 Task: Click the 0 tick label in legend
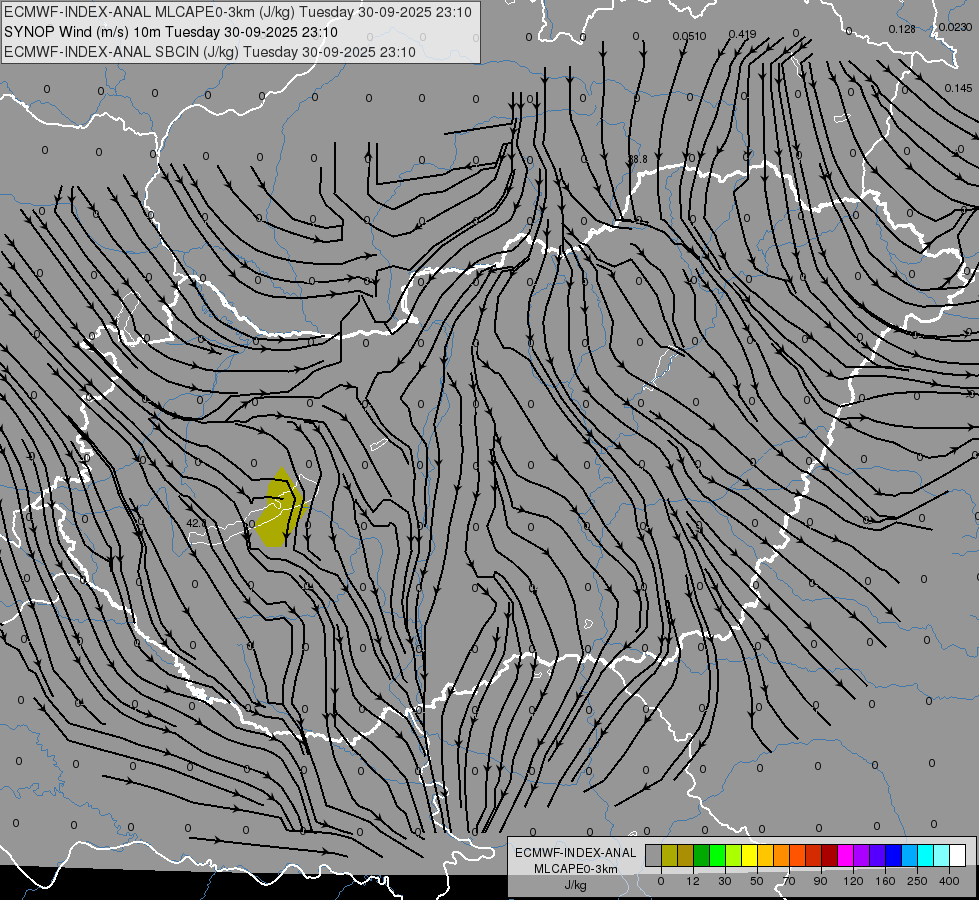(x=661, y=881)
